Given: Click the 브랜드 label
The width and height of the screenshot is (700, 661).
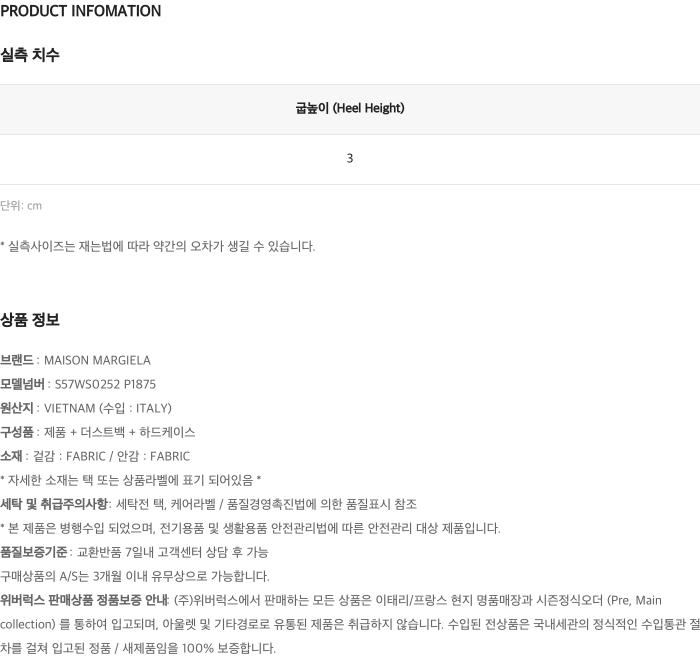Looking at the screenshot, I should [17, 360].
